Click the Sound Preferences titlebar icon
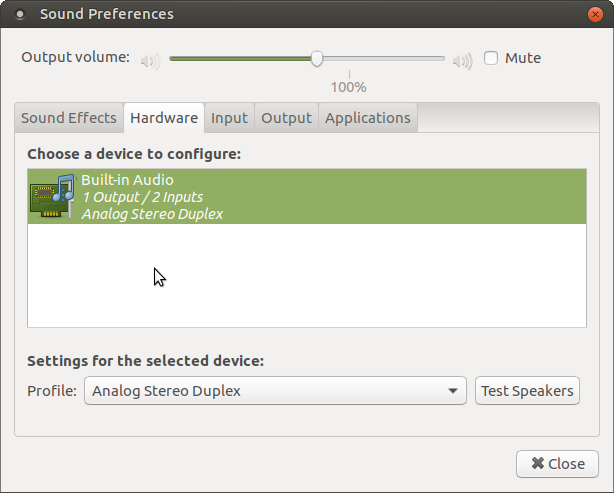Viewport: 614px width, 493px height. point(20,14)
